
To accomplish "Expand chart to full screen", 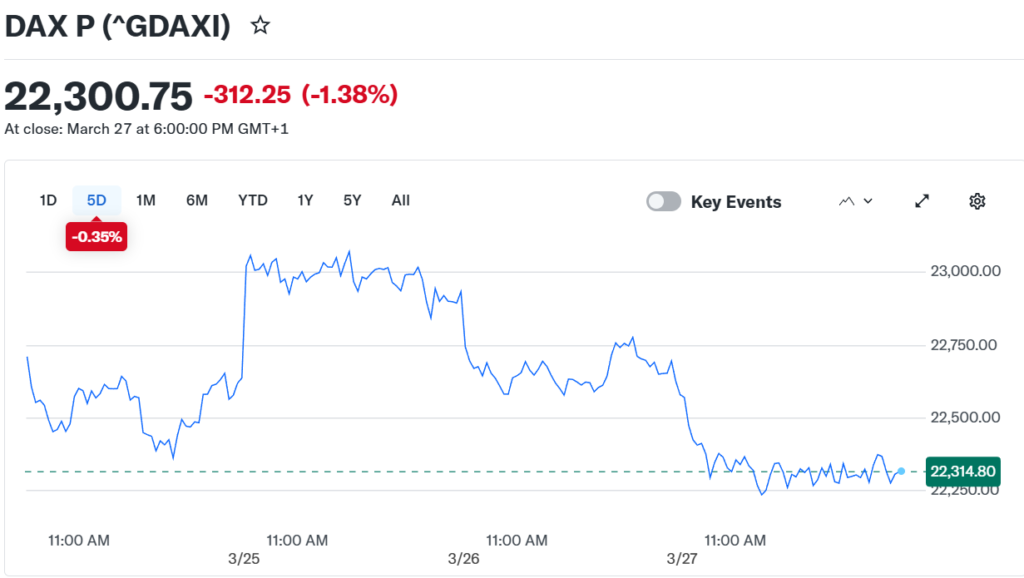I will point(922,201).
